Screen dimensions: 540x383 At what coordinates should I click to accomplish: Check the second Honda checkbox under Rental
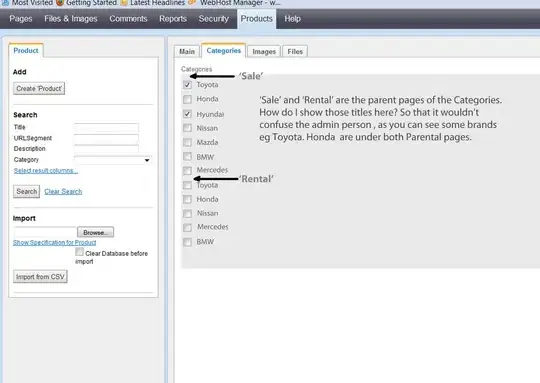[187, 199]
